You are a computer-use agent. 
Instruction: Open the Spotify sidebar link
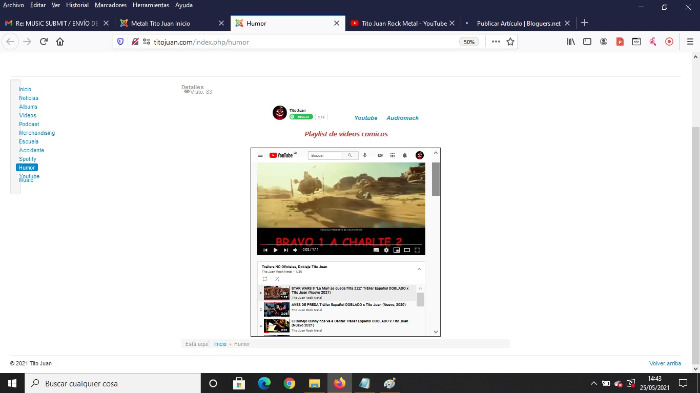pos(28,159)
